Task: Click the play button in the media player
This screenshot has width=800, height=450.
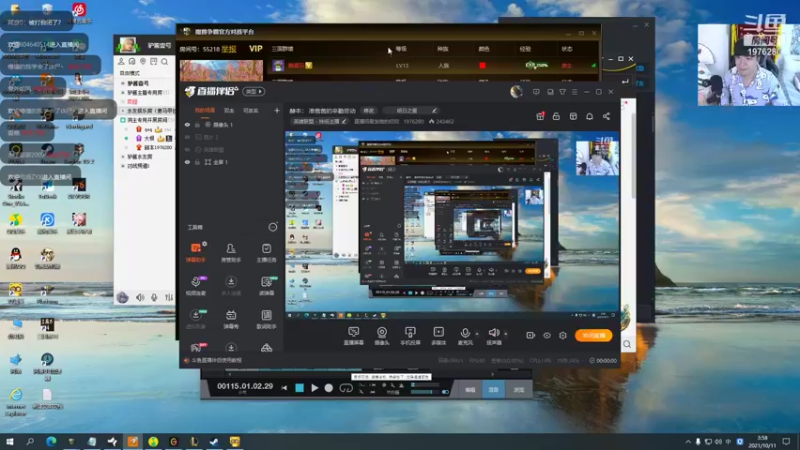Action: tap(315, 388)
